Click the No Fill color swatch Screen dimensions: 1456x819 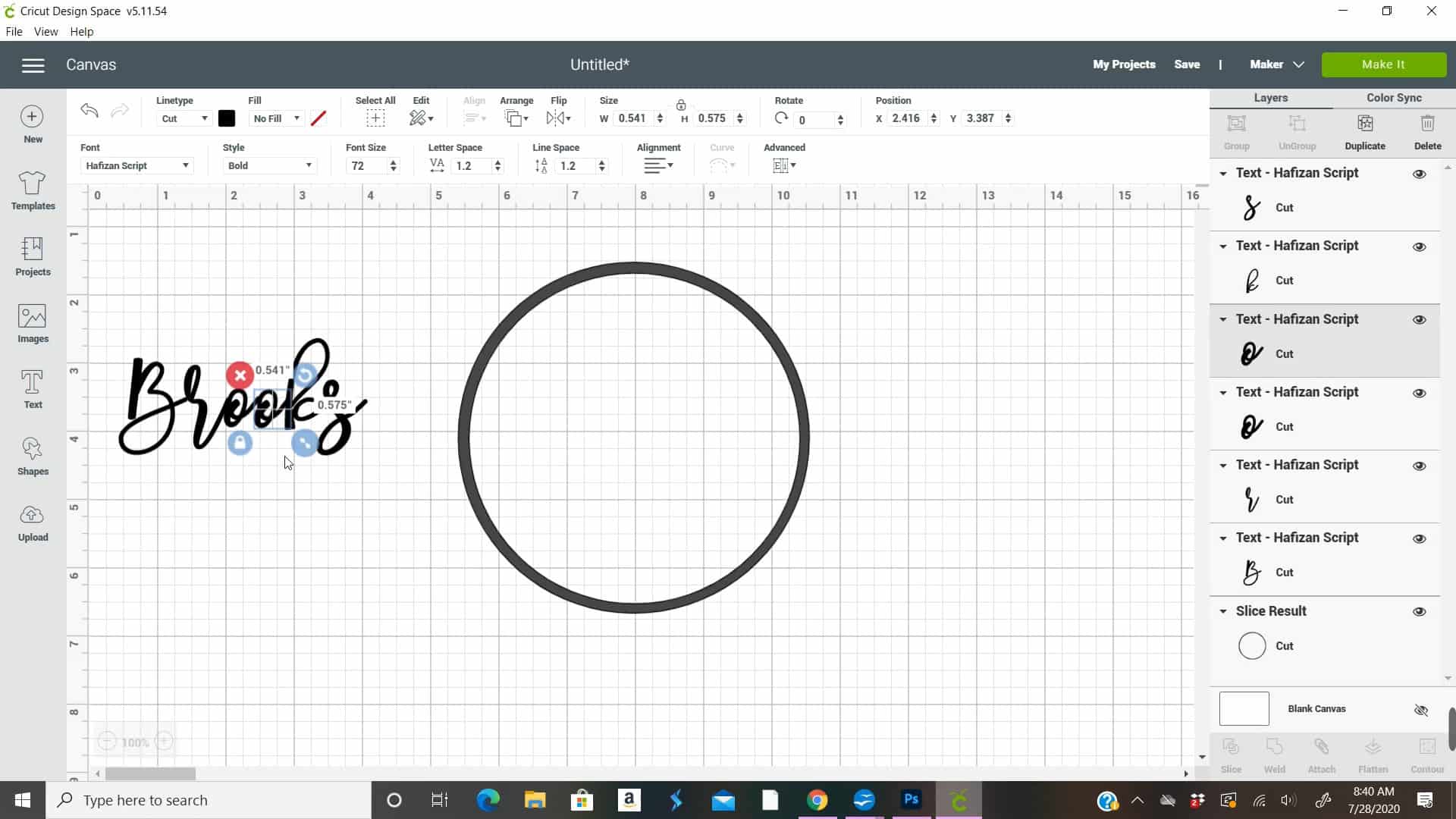[318, 118]
